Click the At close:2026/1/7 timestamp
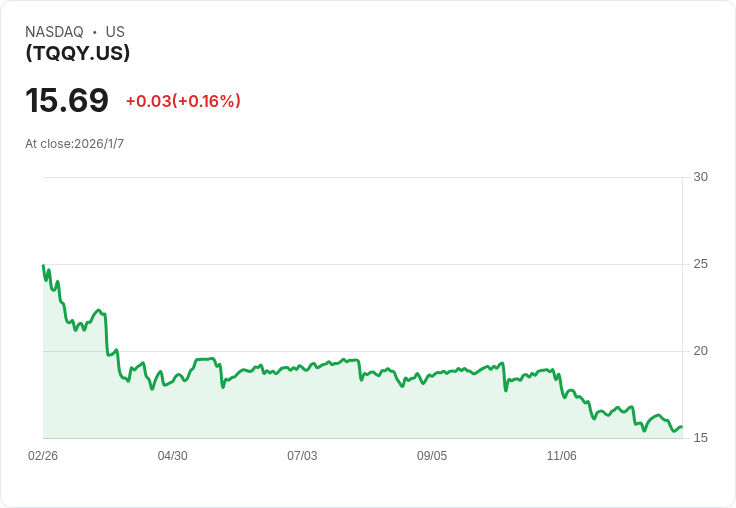Viewport: 736px width, 508px height. pyautogui.click(x=74, y=144)
